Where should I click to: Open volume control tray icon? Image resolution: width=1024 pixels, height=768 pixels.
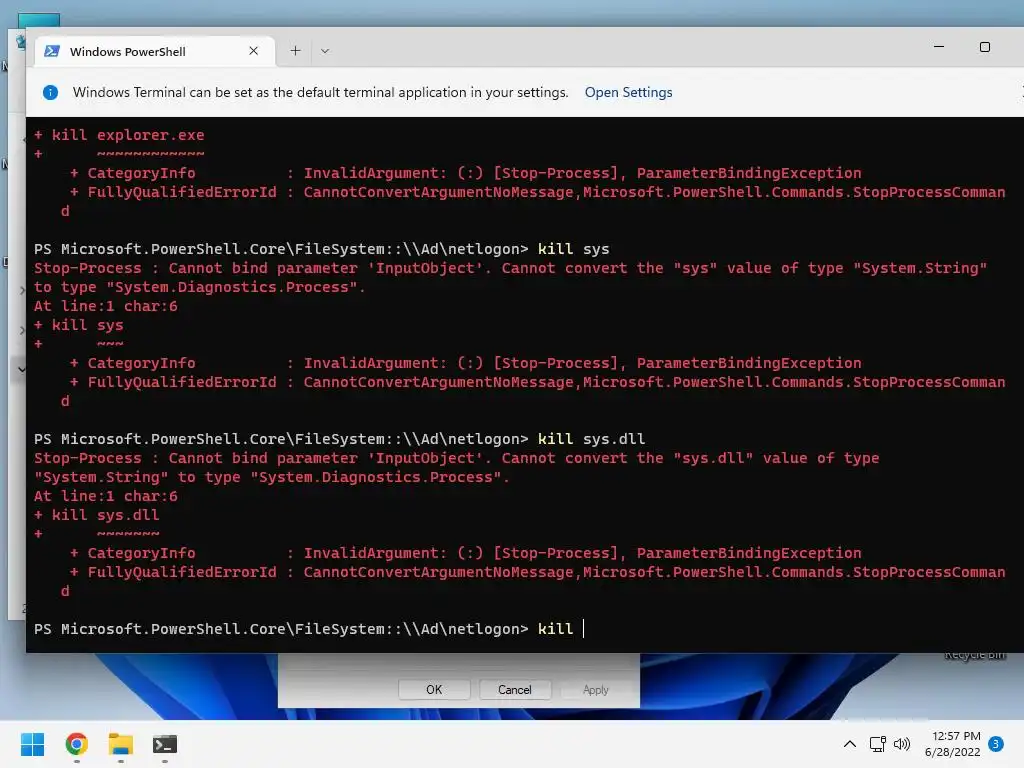(902, 744)
